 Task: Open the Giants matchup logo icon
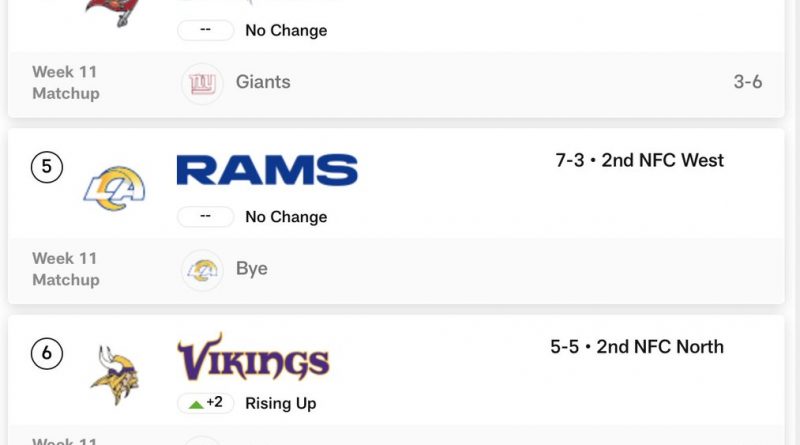pos(202,84)
